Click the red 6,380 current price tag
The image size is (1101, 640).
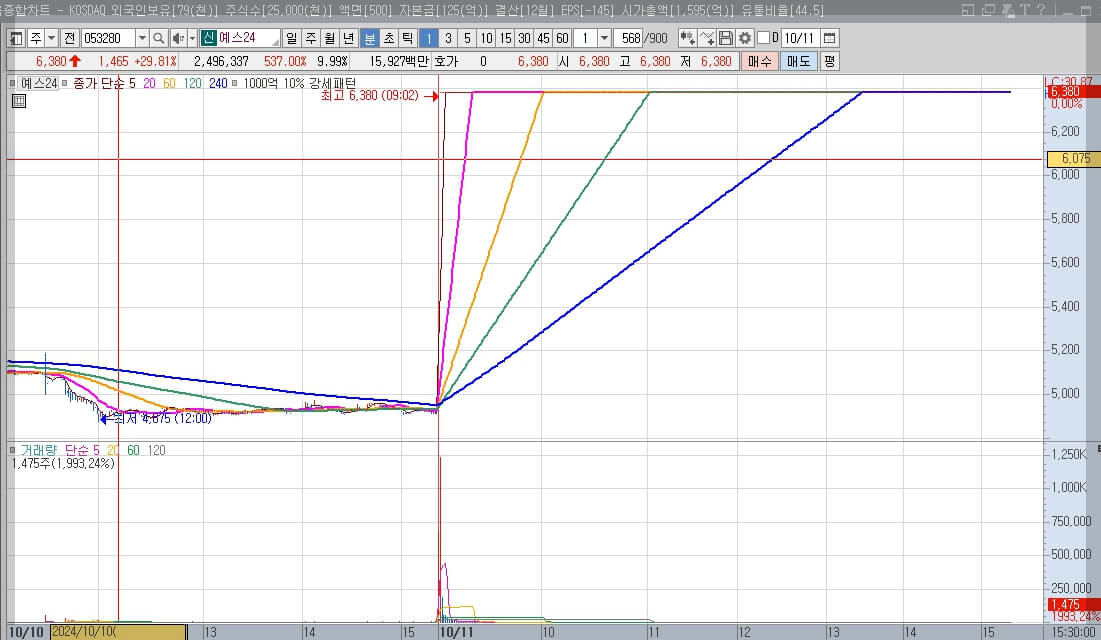pyautogui.click(x=1074, y=91)
